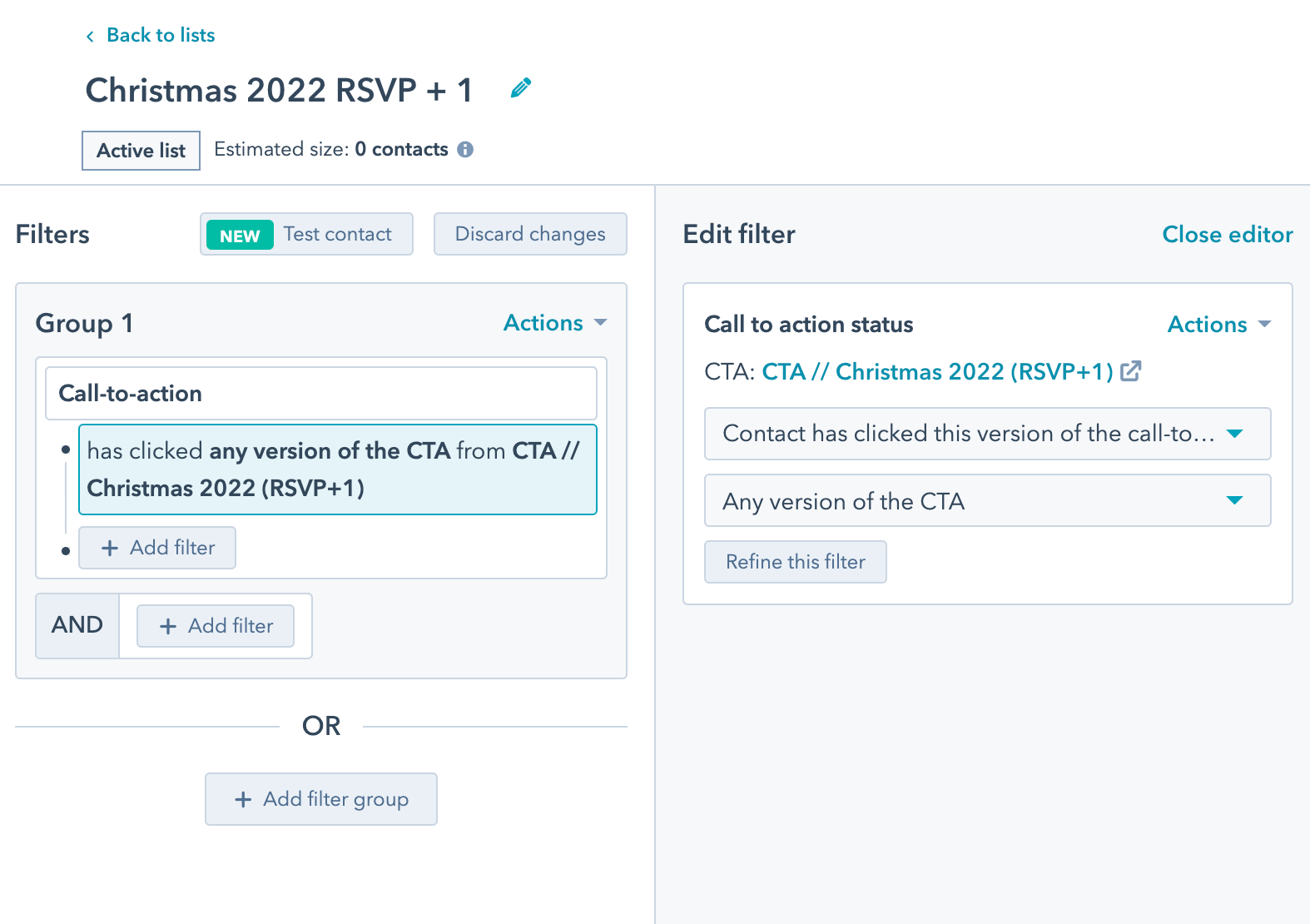Add a filter inside the Call-to-action group

pos(157,548)
